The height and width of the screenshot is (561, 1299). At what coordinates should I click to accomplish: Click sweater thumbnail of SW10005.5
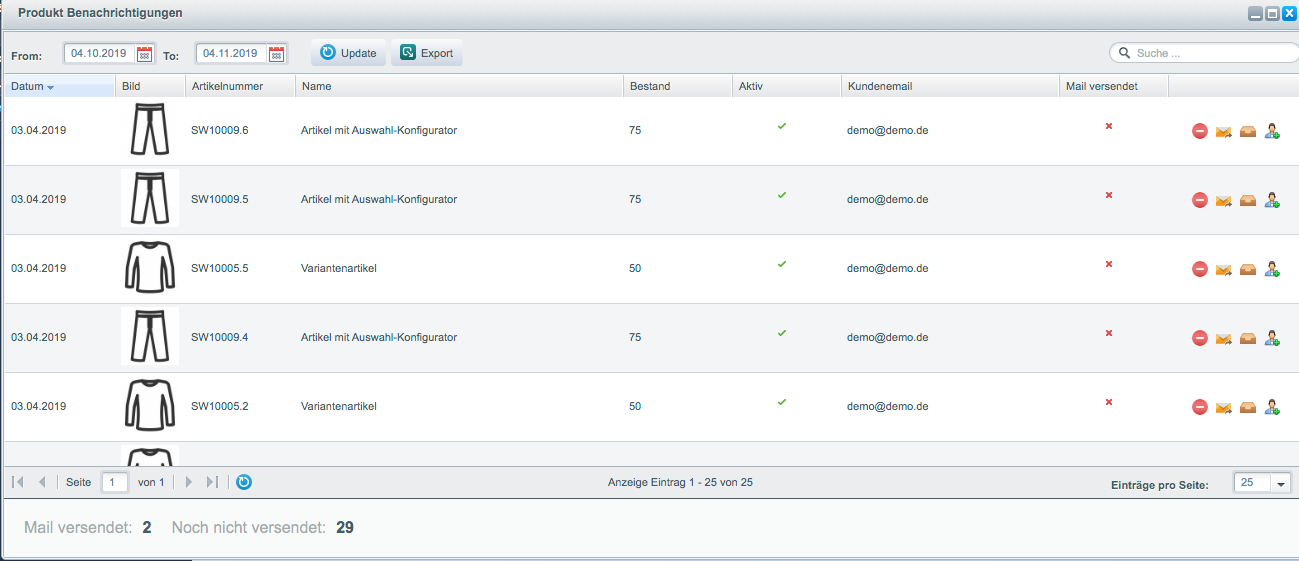pos(150,267)
